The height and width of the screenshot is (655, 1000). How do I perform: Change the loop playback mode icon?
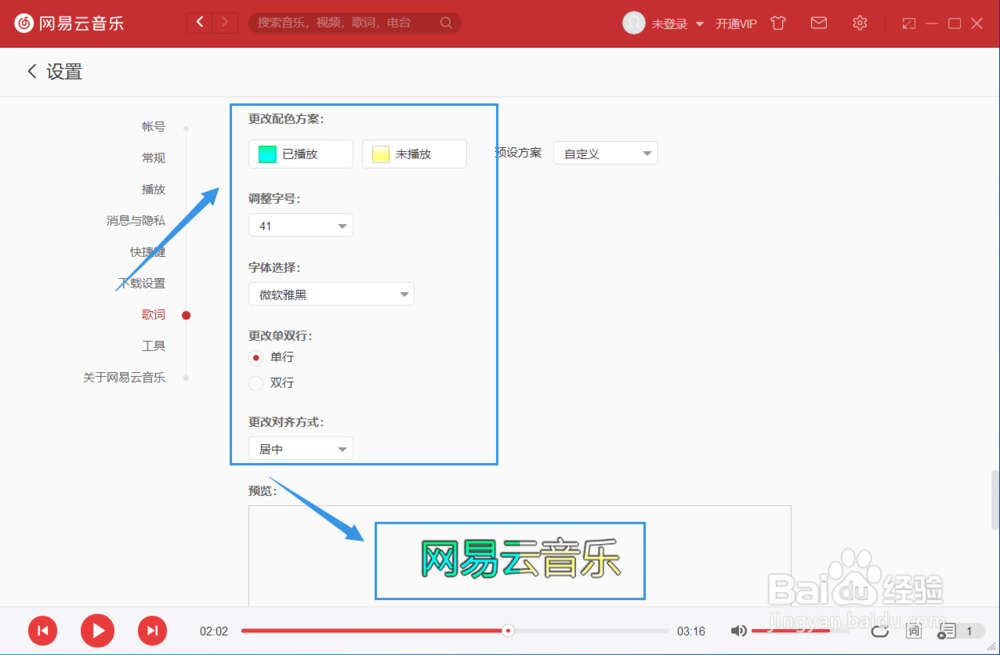(880, 631)
